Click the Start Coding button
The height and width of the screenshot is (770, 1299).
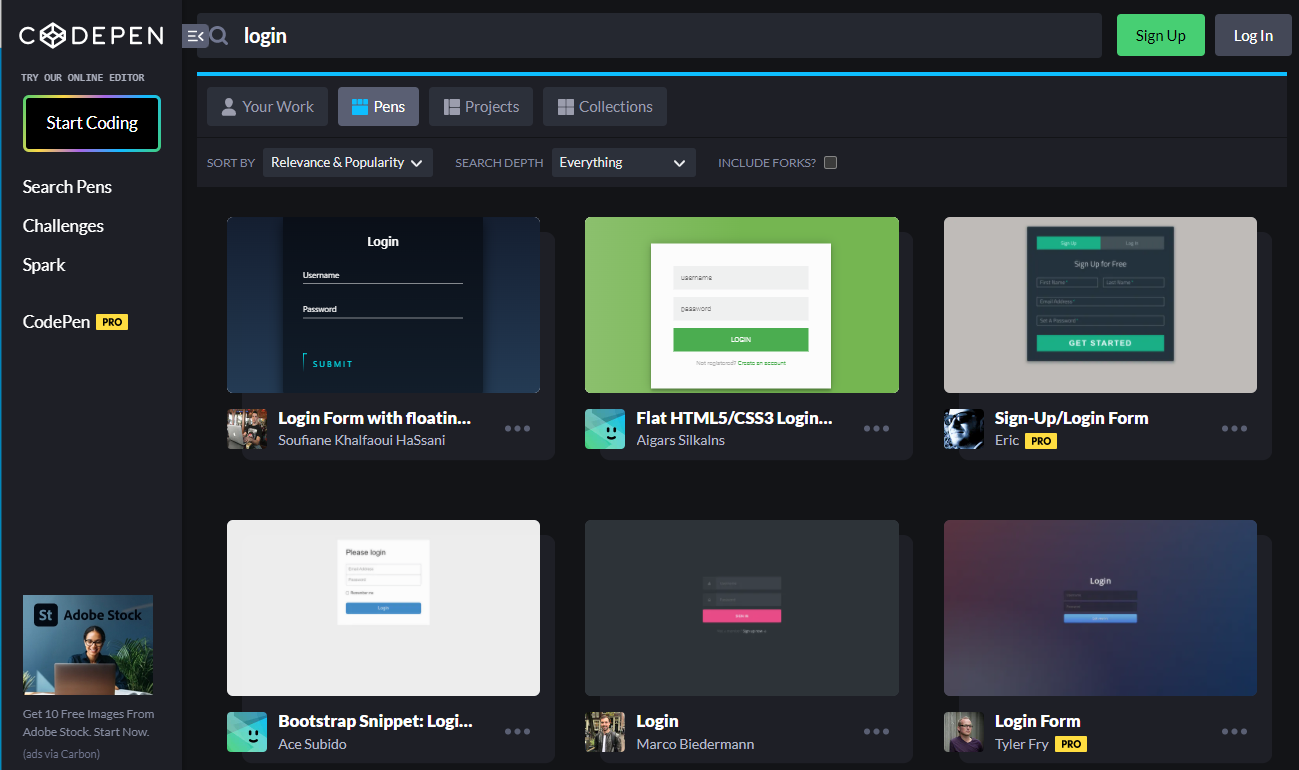tap(92, 123)
